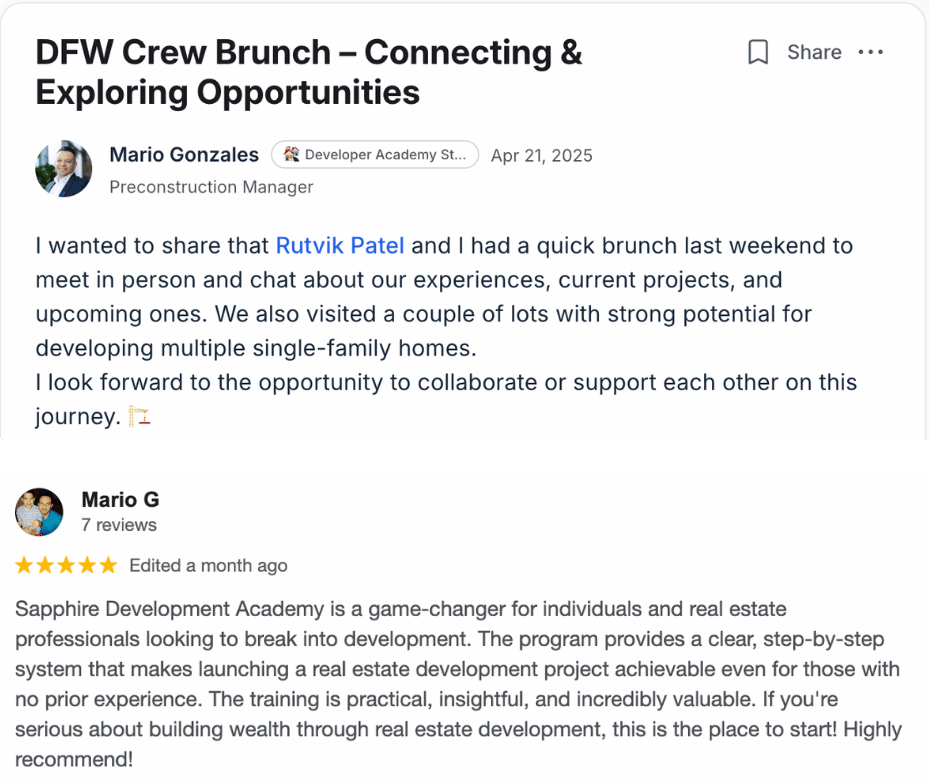Open the Rutvik Patel profile link
930x782 pixels.
[340, 245]
